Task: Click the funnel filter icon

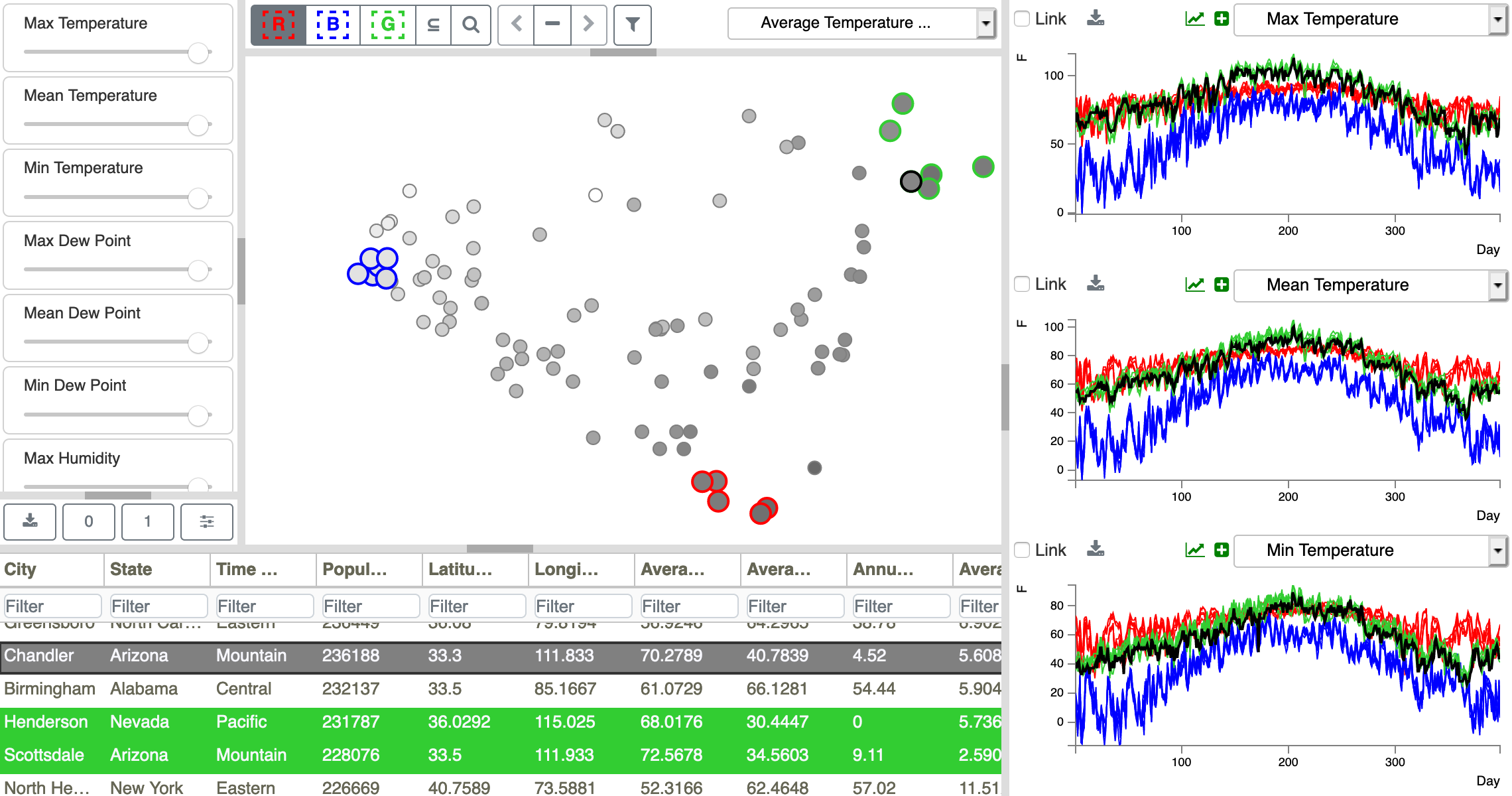Action: (633, 25)
